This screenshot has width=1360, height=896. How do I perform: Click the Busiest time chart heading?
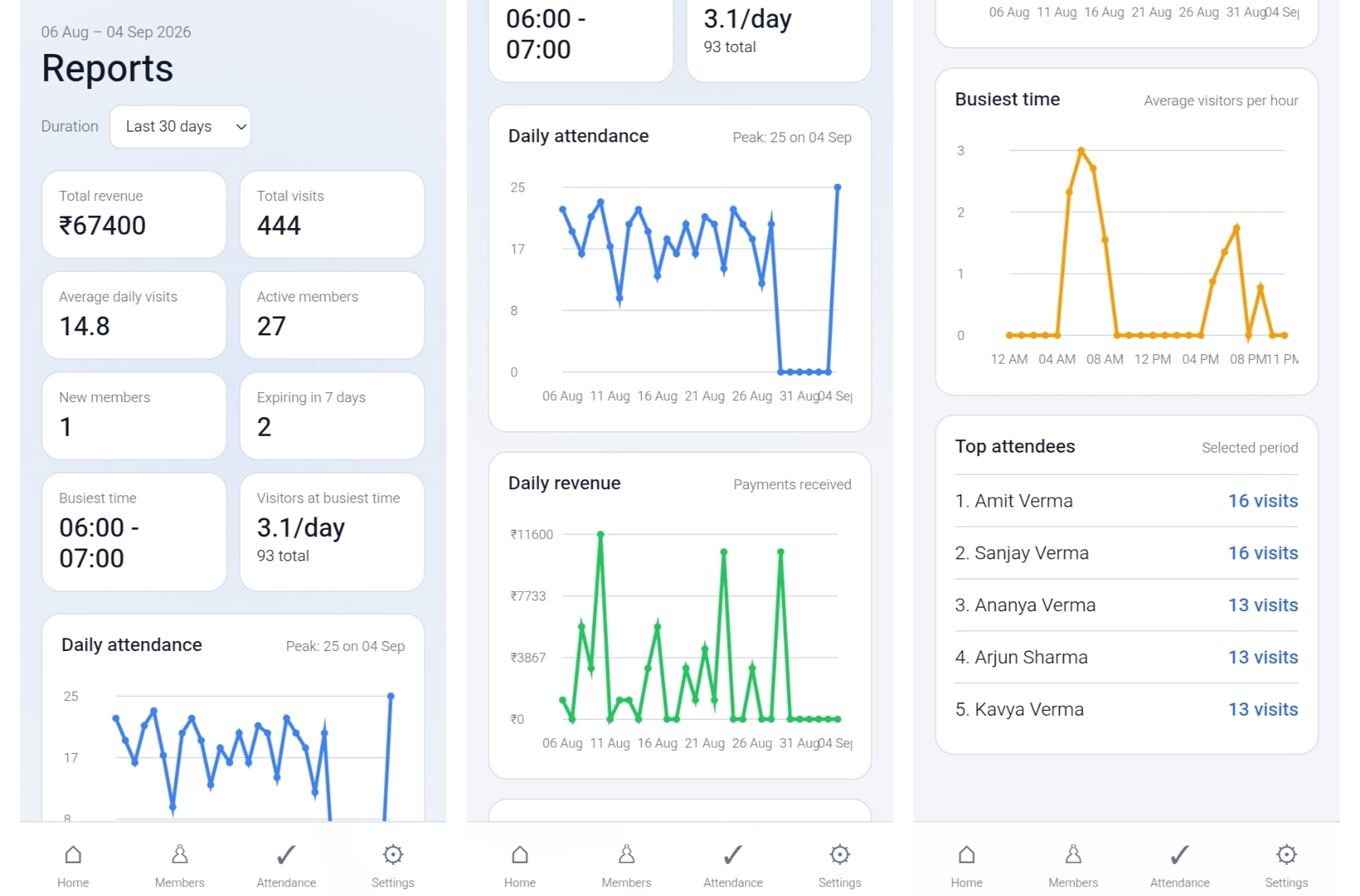(1007, 99)
